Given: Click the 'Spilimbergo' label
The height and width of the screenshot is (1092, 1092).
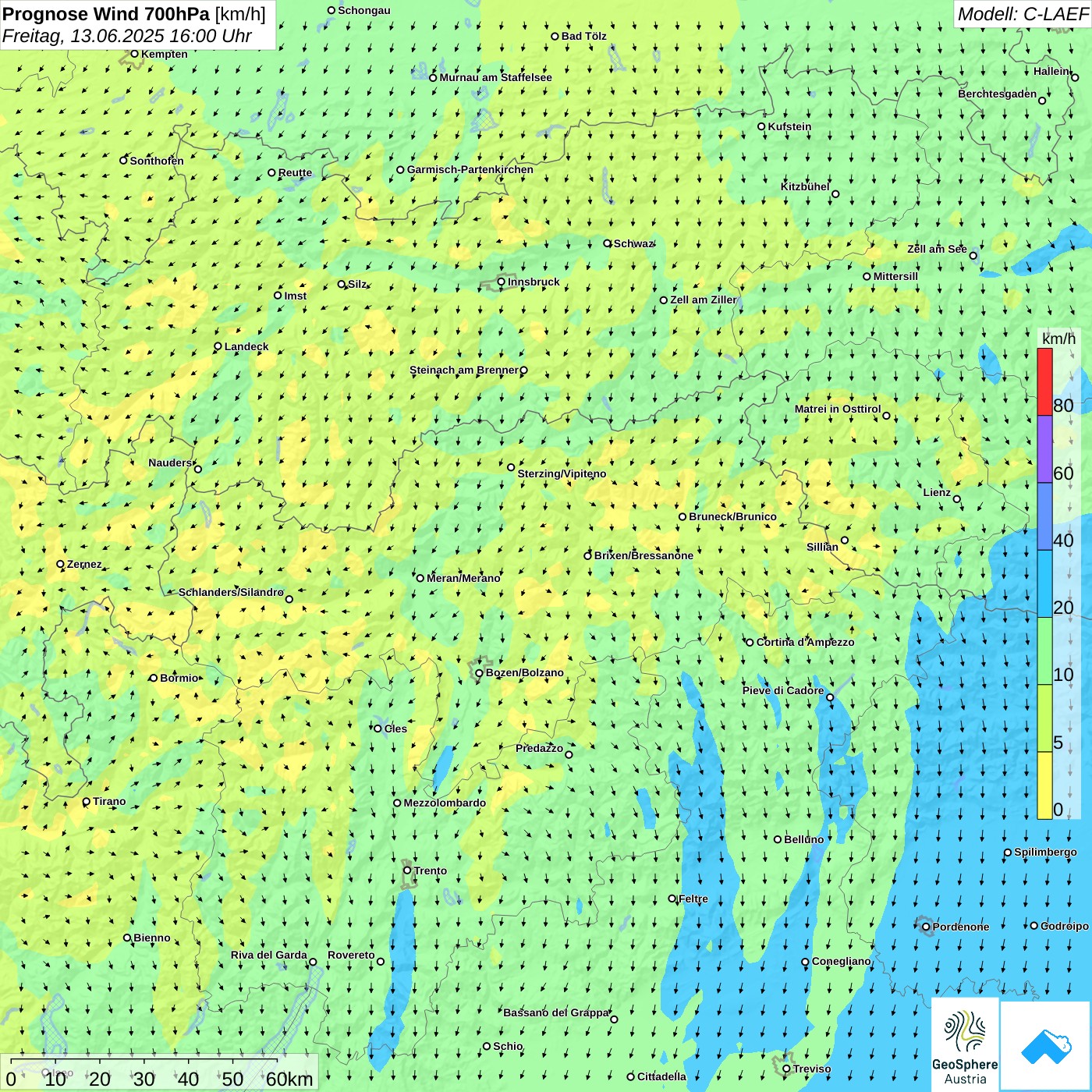Looking at the screenshot, I should click(1046, 852).
